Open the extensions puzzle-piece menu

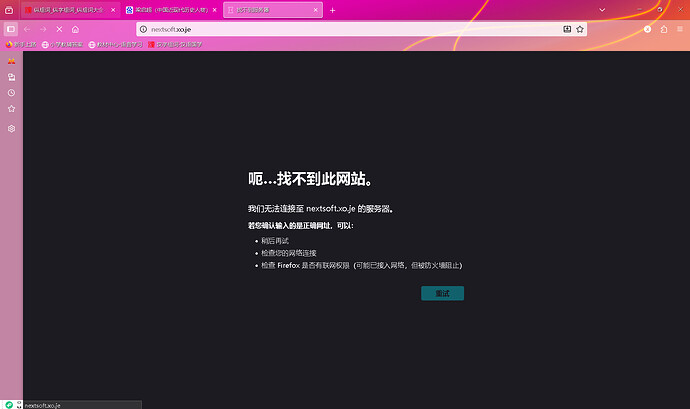coord(664,29)
